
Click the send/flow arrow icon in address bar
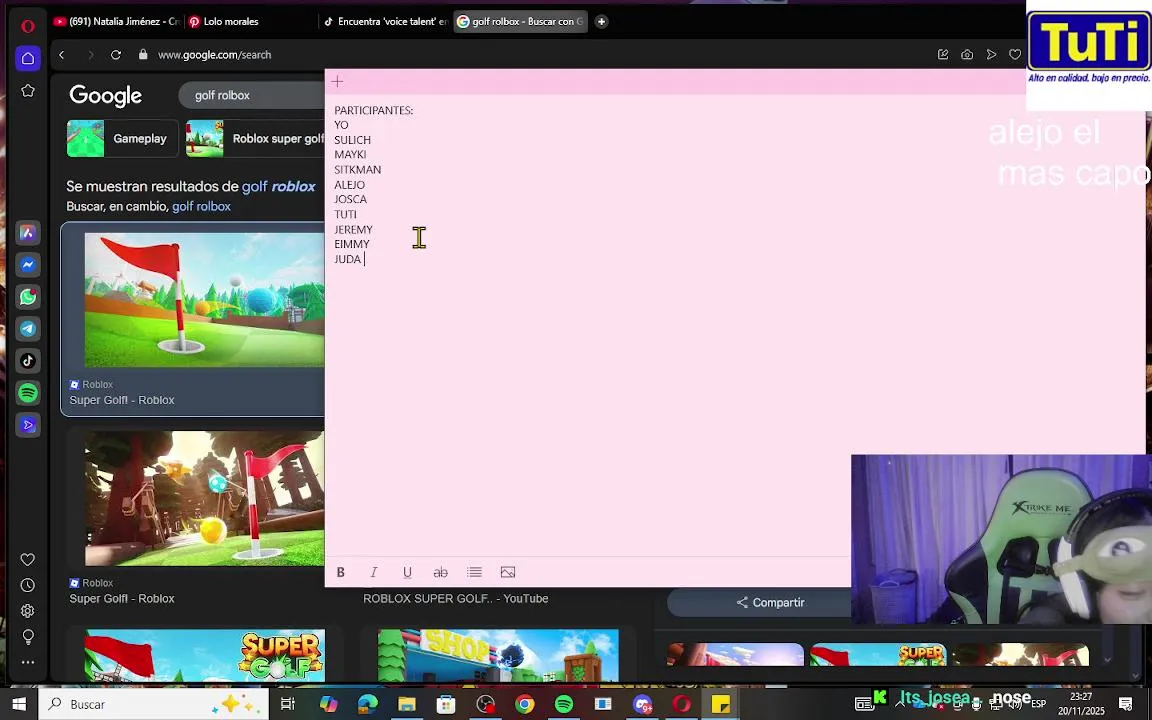pos(991,54)
